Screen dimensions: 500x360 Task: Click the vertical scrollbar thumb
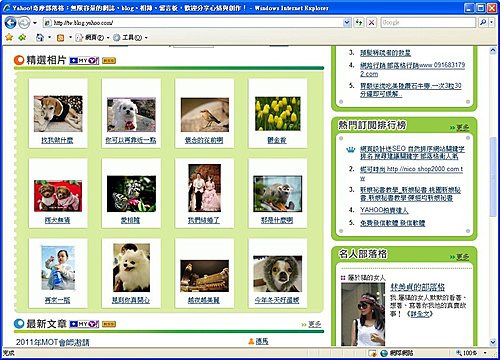(493, 177)
